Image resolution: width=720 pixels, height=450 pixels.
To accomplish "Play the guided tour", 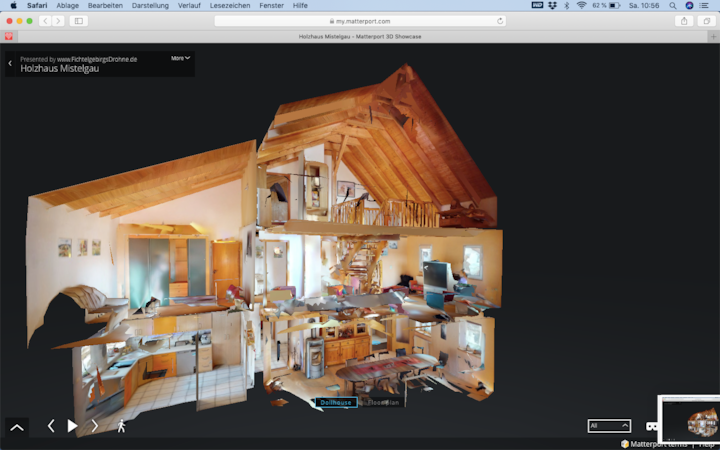I will pyautogui.click(x=72, y=426).
